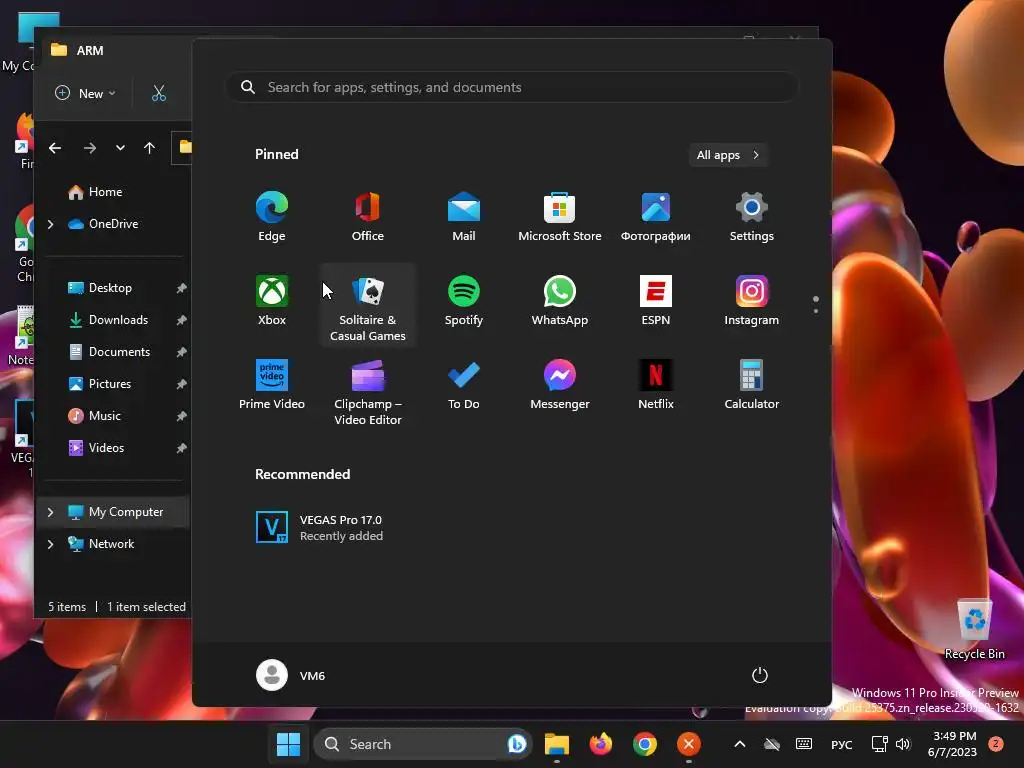Click the taskbar Search box
The image size is (1024, 768).
click(423, 744)
